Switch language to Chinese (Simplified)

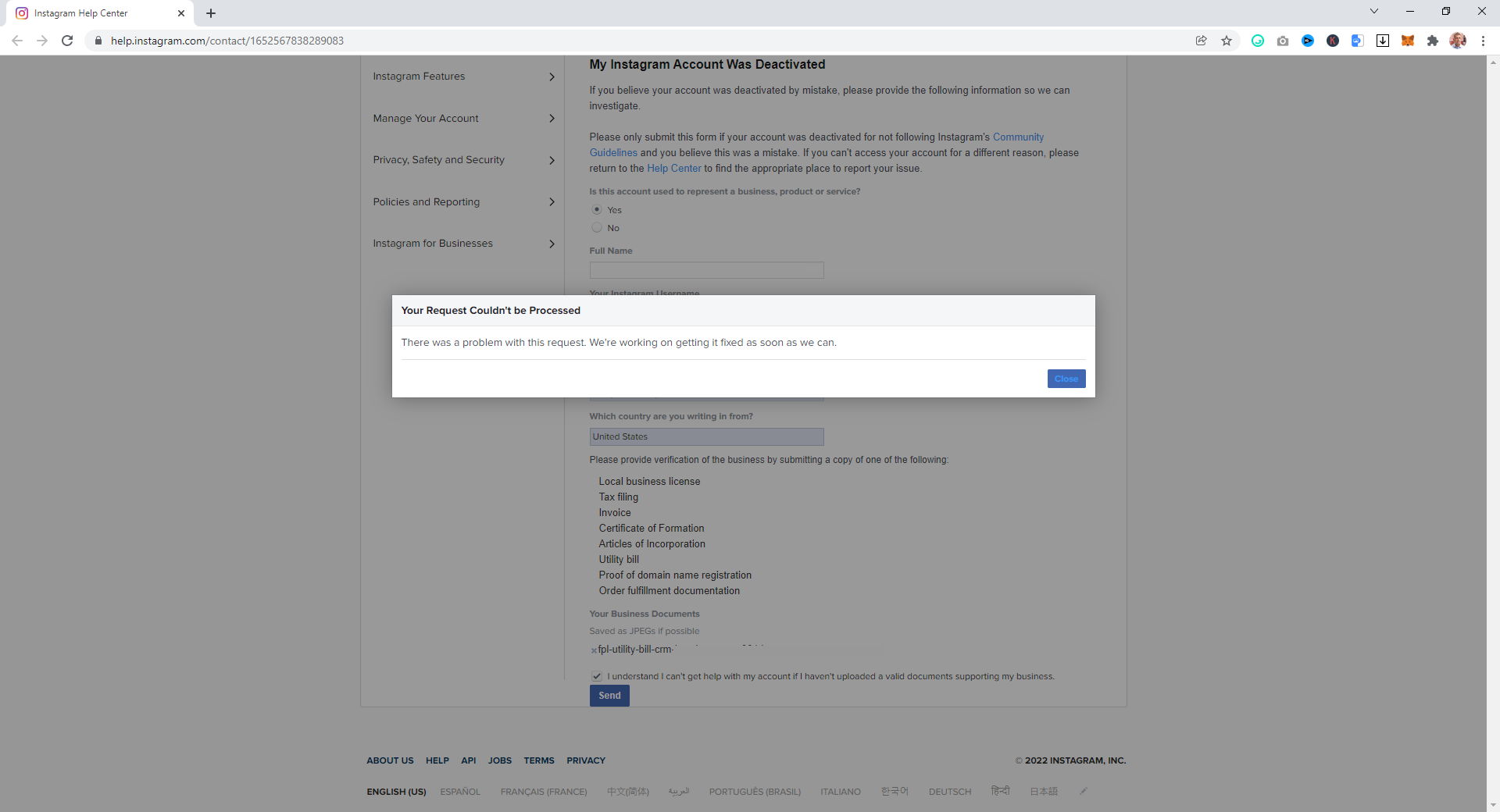tap(628, 792)
